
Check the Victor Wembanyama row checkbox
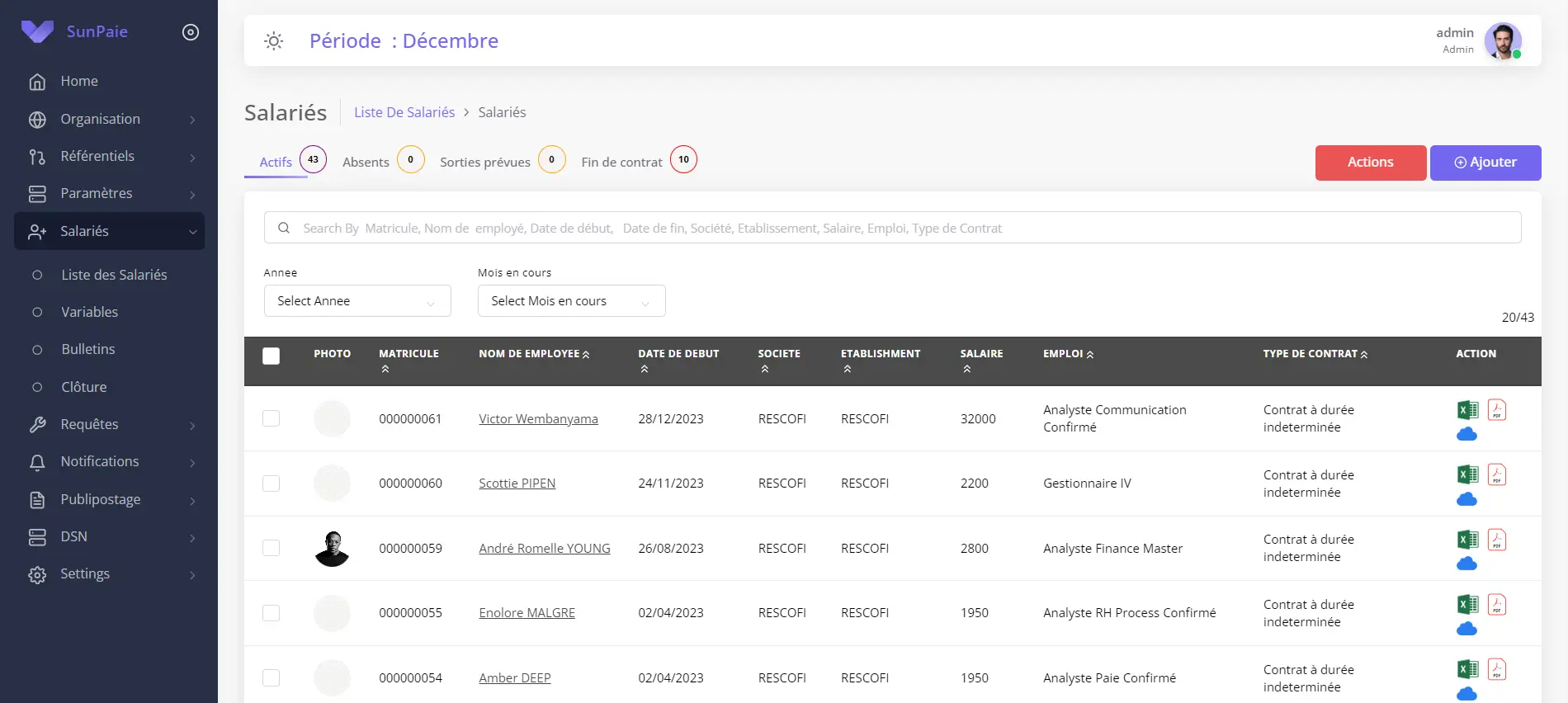point(271,418)
